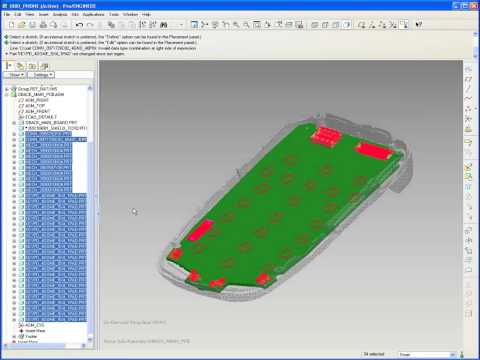Open the Show dropdown in model tree
480x360 pixels.
(x=14, y=75)
